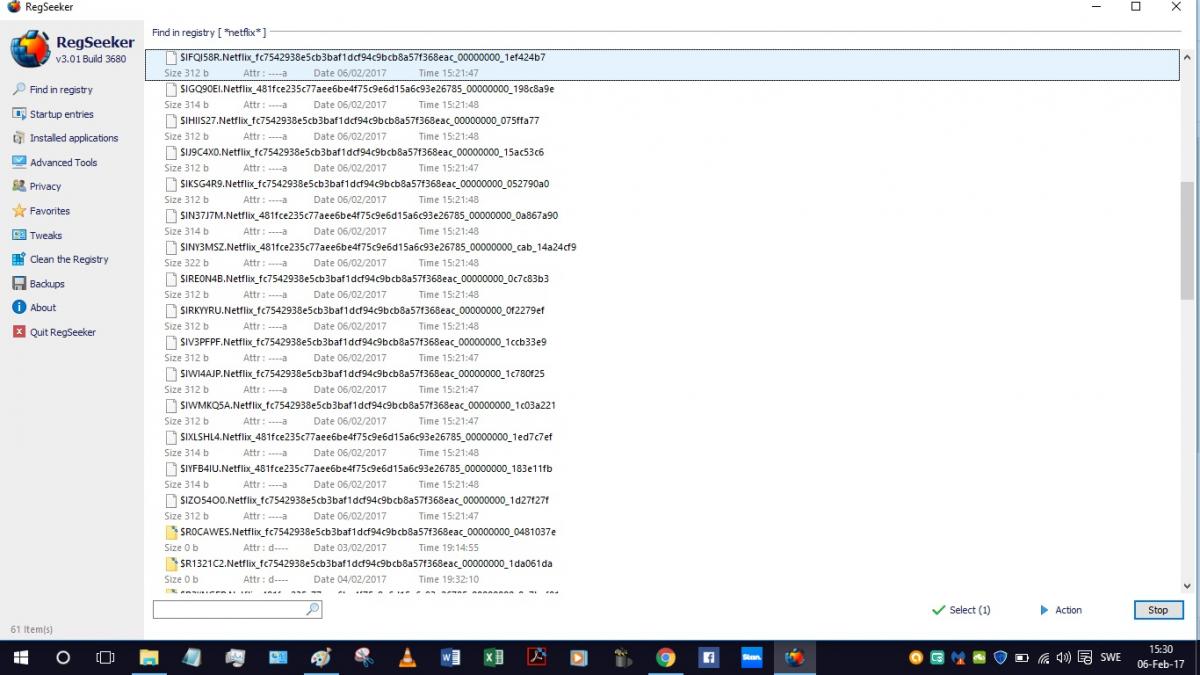Select the $IZO54O0.Netflix result row
The width and height of the screenshot is (1200, 675).
662,508
